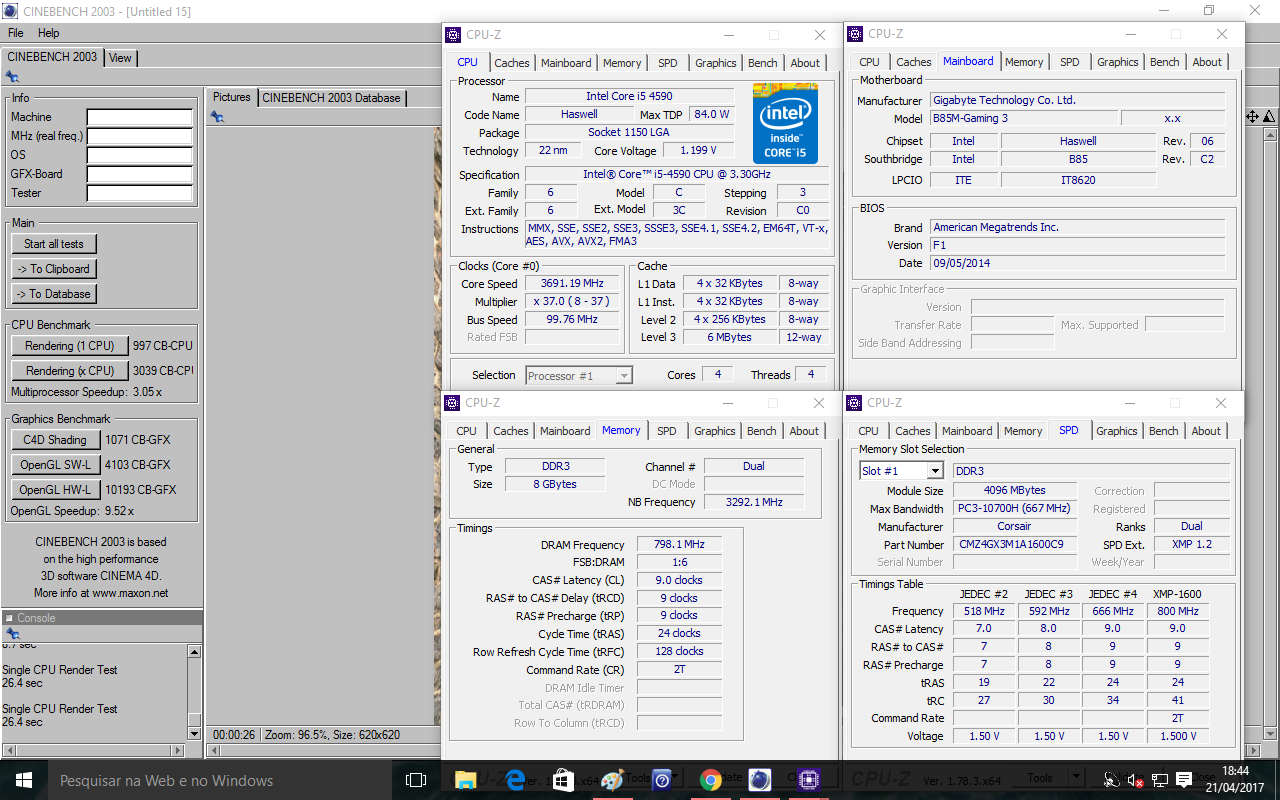The image size is (1280, 800).
Task: Open the Windows Store taskbar icon
Action: pyautogui.click(x=563, y=780)
